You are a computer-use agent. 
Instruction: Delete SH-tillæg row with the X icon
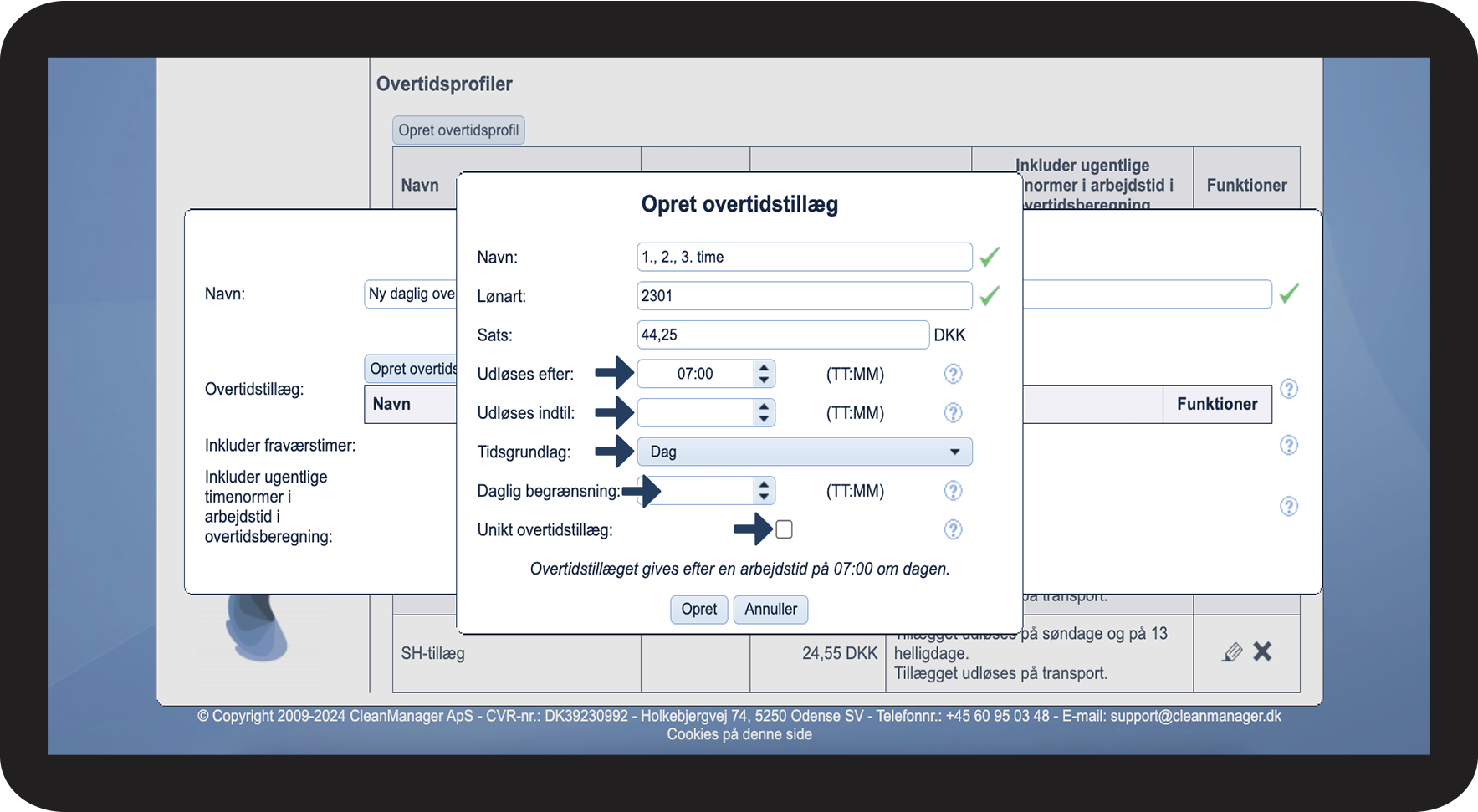point(1262,651)
